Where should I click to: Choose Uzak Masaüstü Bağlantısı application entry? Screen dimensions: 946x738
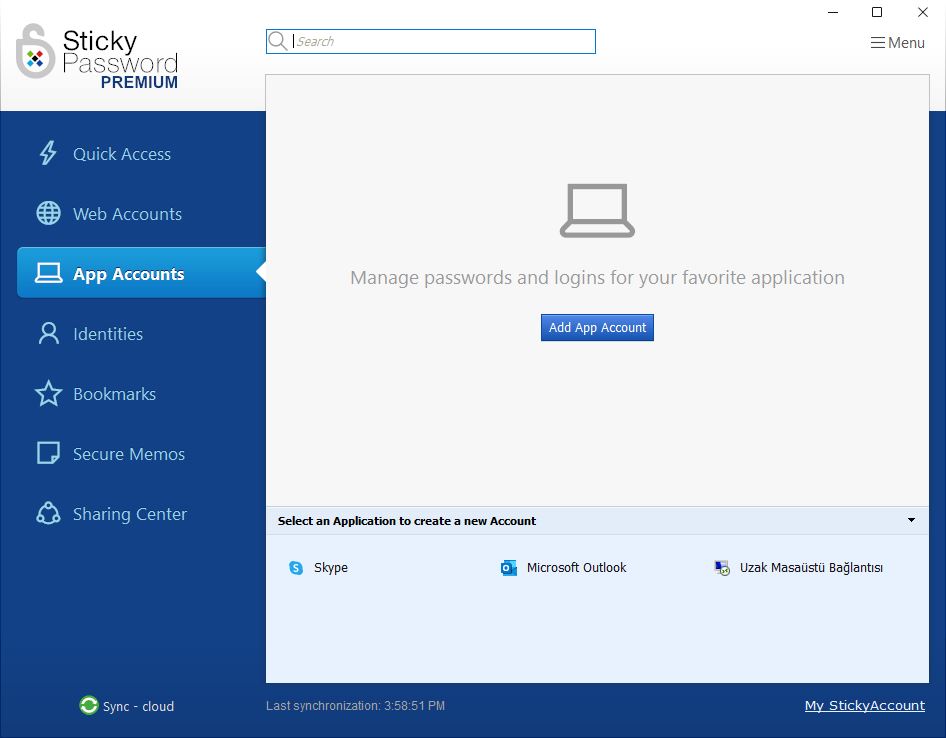coord(811,568)
